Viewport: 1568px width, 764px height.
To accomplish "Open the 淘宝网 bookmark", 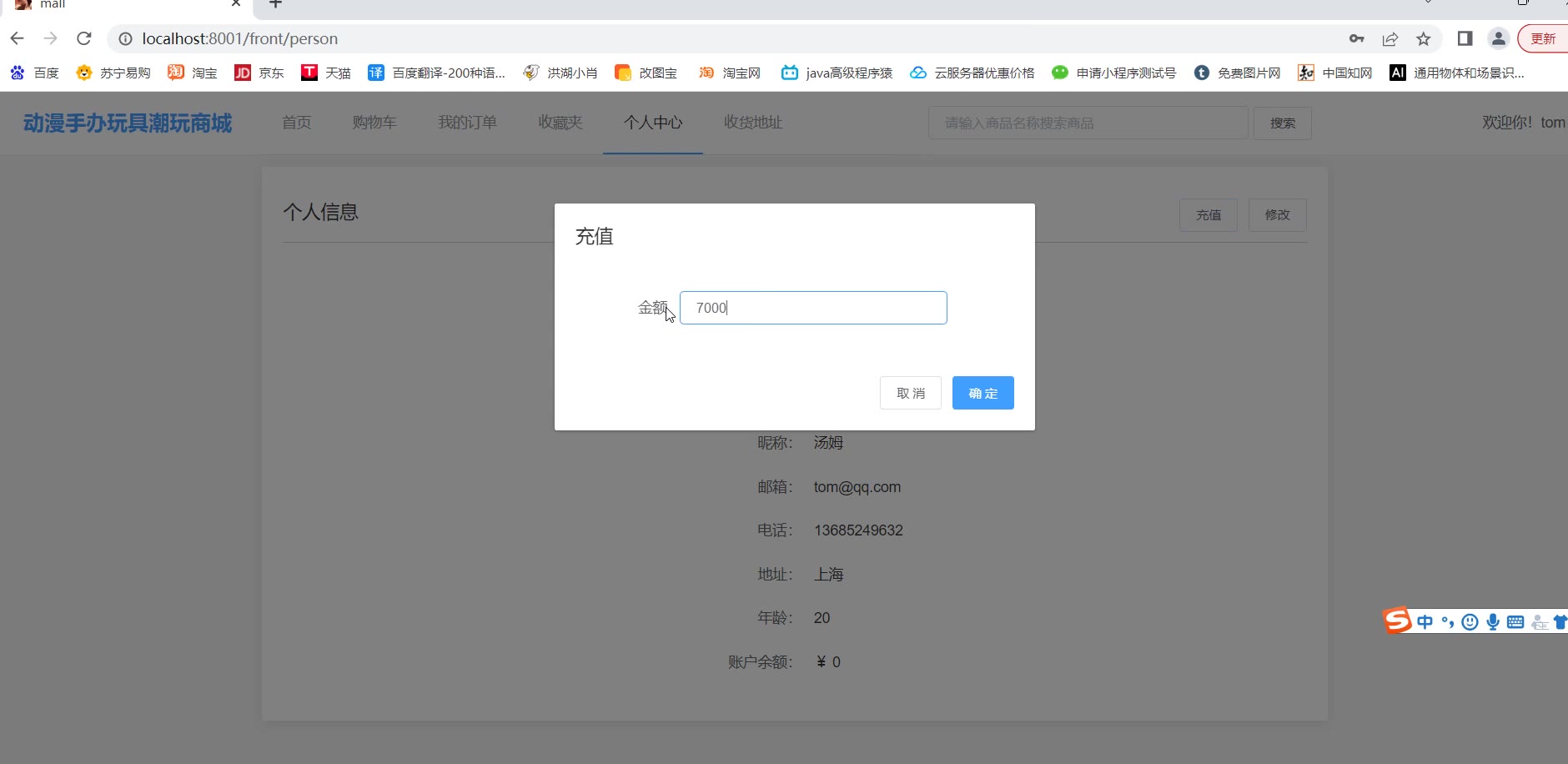I will (x=730, y=73).
